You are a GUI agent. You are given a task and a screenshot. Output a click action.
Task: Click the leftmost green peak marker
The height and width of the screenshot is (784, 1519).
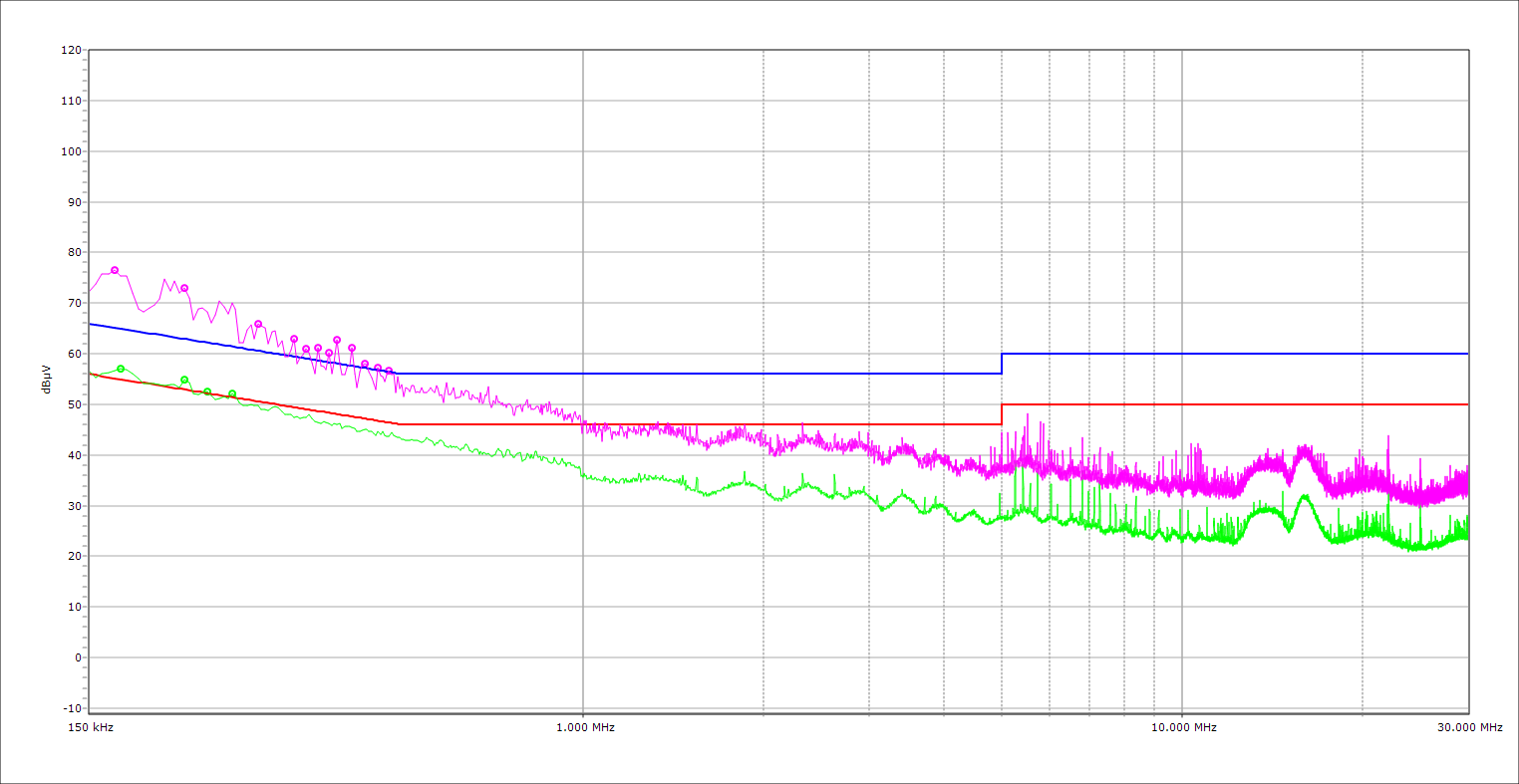point(121,369)
